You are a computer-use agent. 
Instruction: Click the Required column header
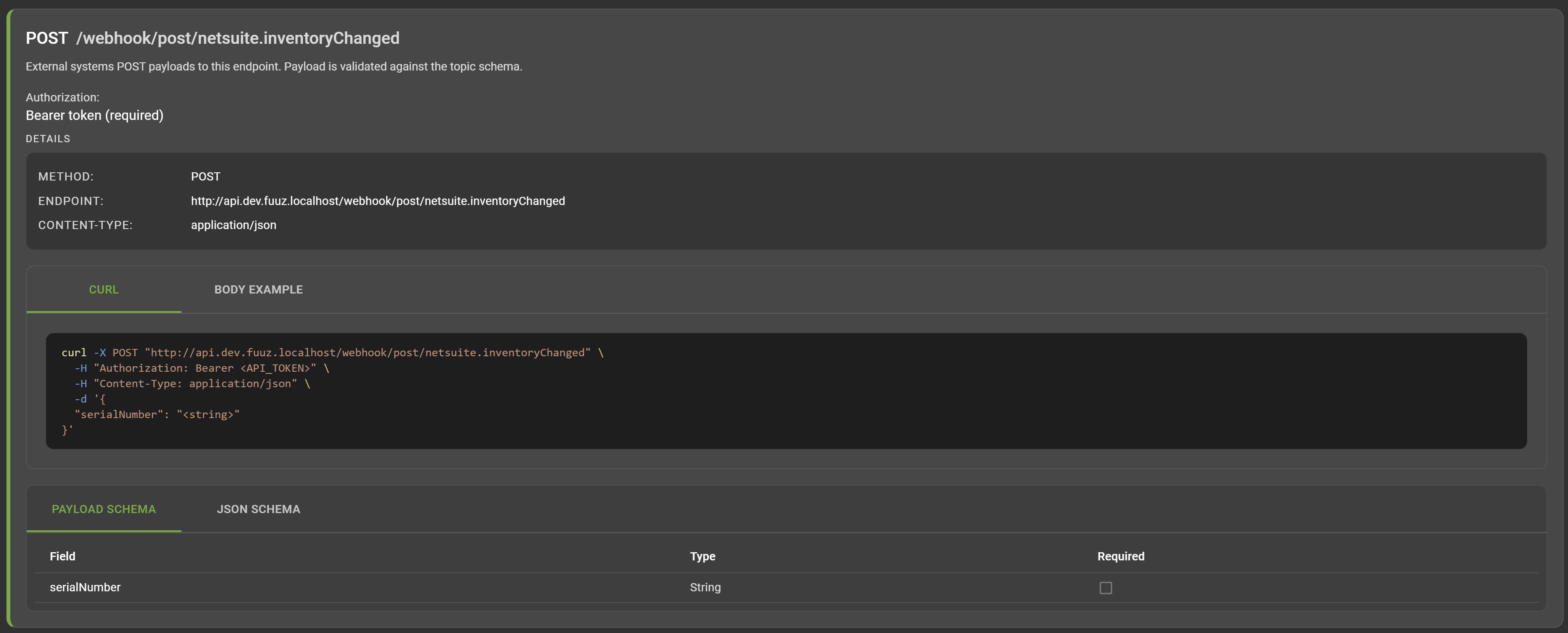pyautogui.click(x=1120, y=557)
